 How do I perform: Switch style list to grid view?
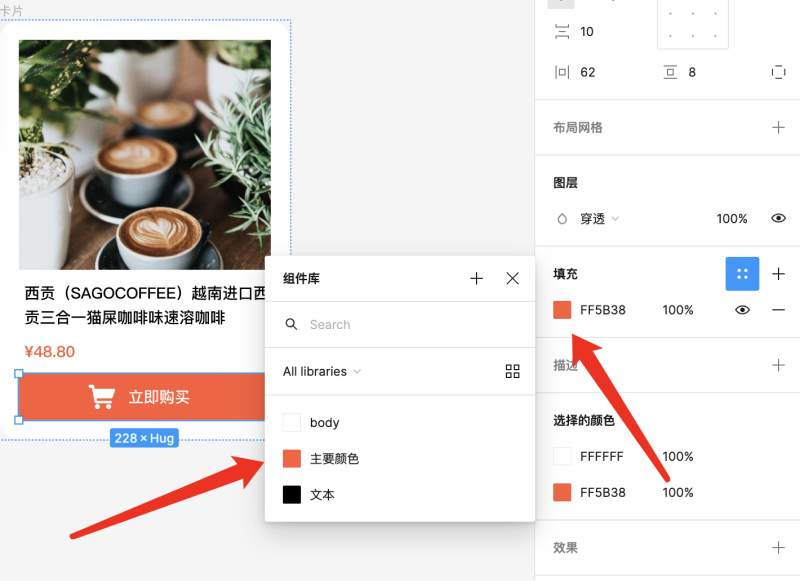pyautogui.click(x=513, y=372)
